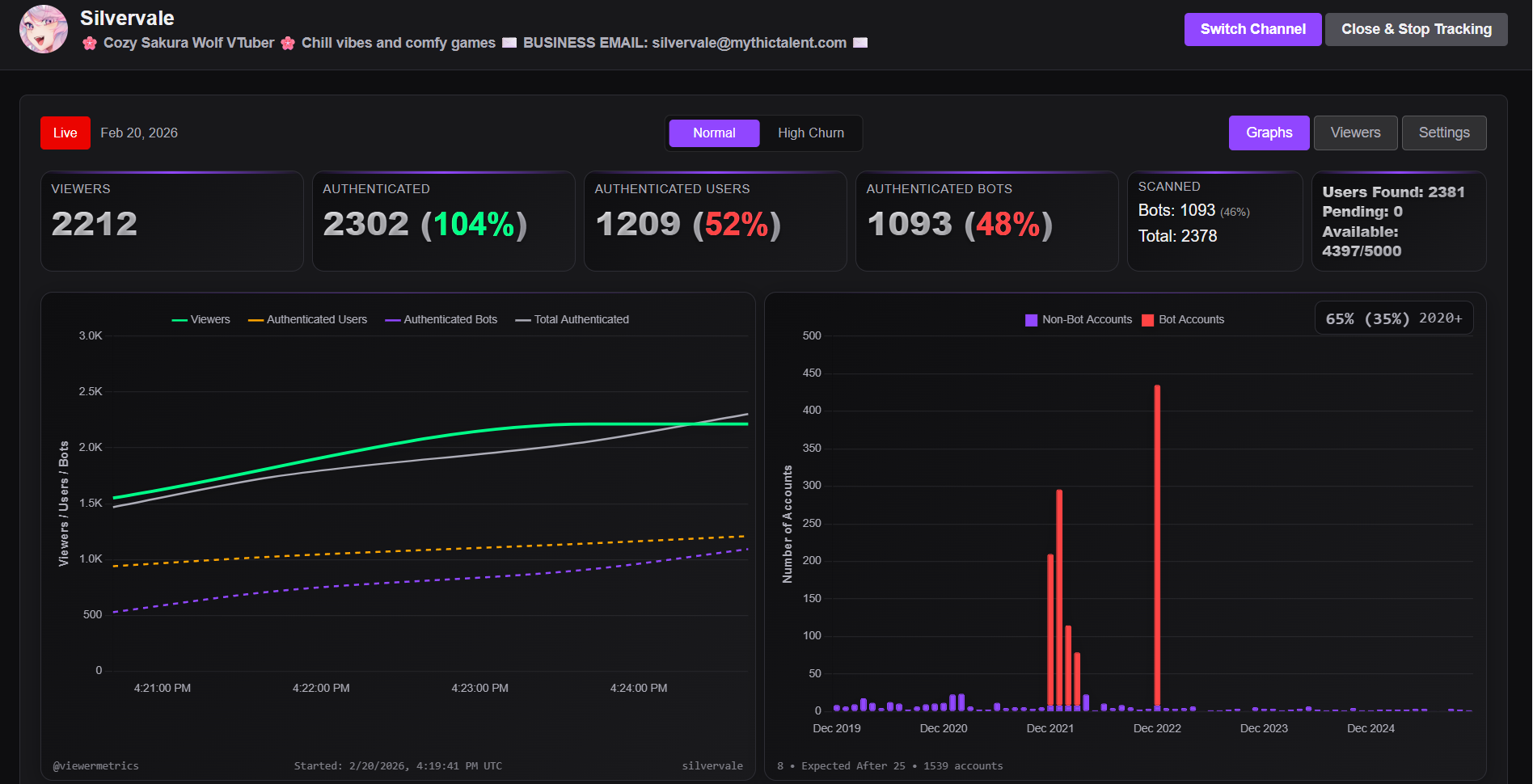Toggle Authenticated Users legend series
The width and height of the screenshot is (1533, 784).
tap(307, 320)
